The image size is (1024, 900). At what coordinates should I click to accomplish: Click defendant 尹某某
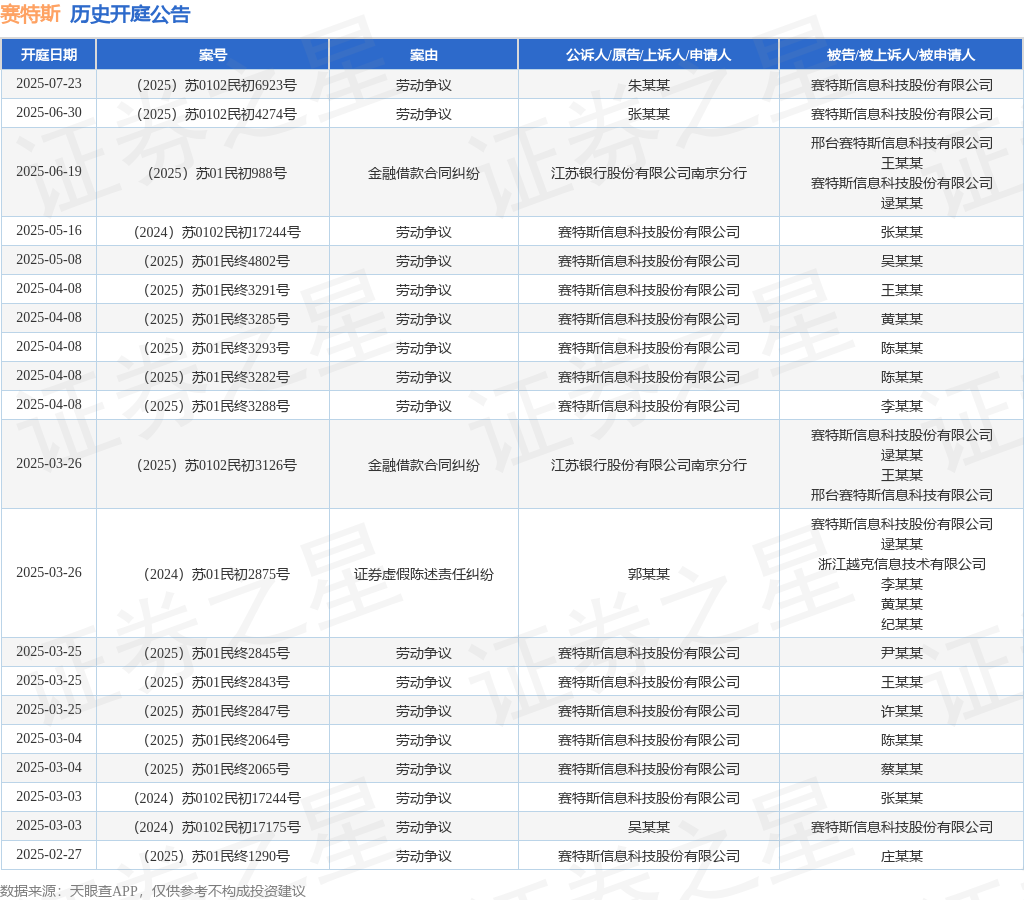tap(901, 653)
